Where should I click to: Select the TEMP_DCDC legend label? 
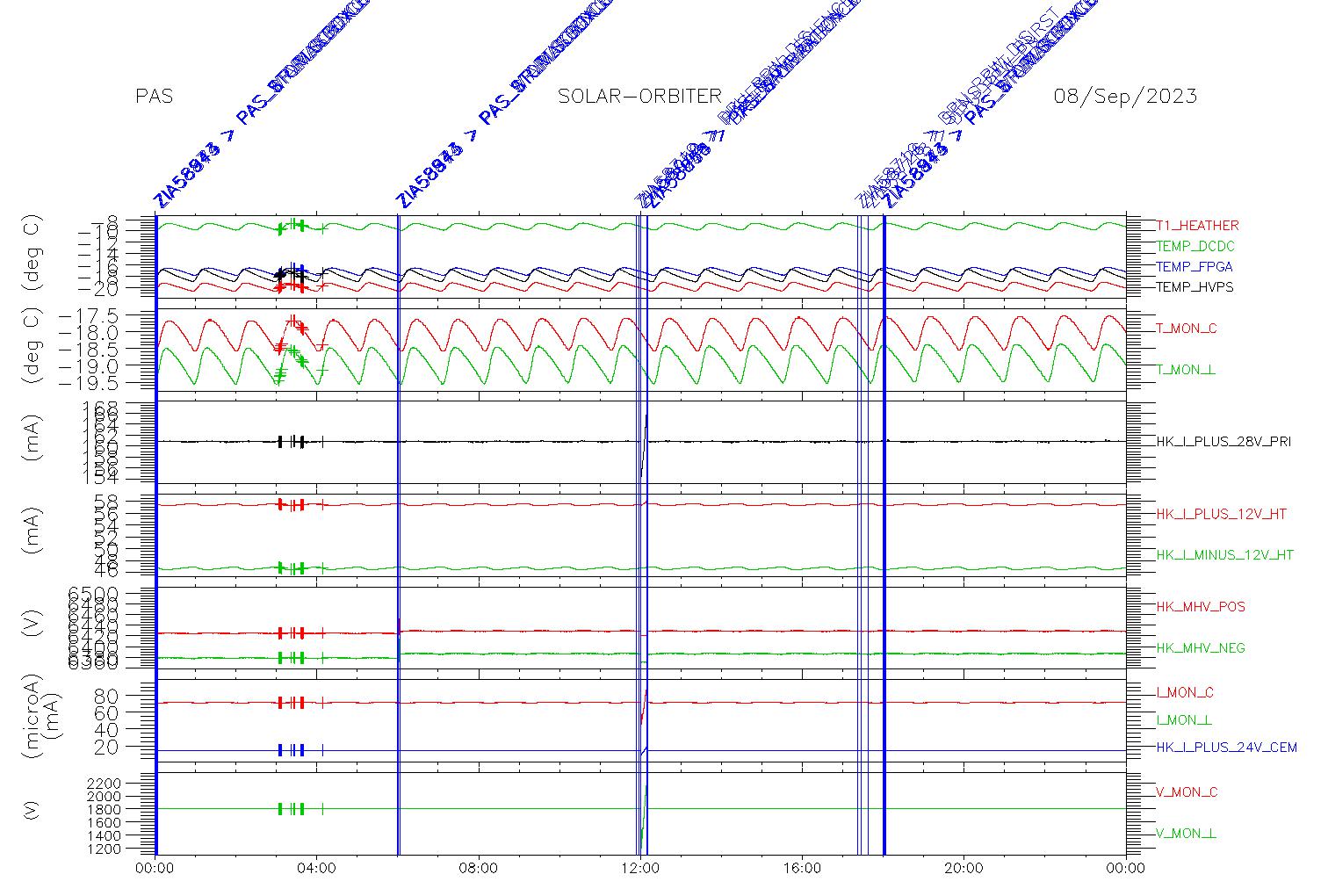click(1194, 247)
